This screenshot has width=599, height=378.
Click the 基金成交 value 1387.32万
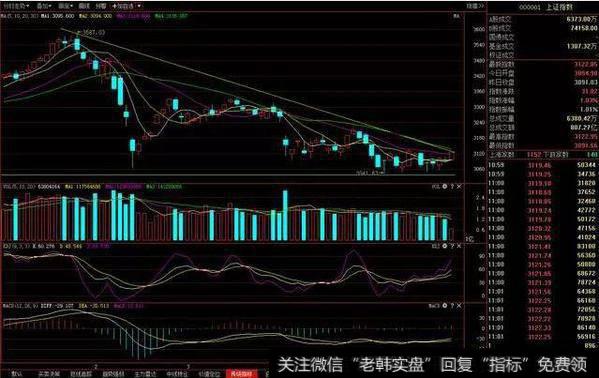click(x=582, y=46)
